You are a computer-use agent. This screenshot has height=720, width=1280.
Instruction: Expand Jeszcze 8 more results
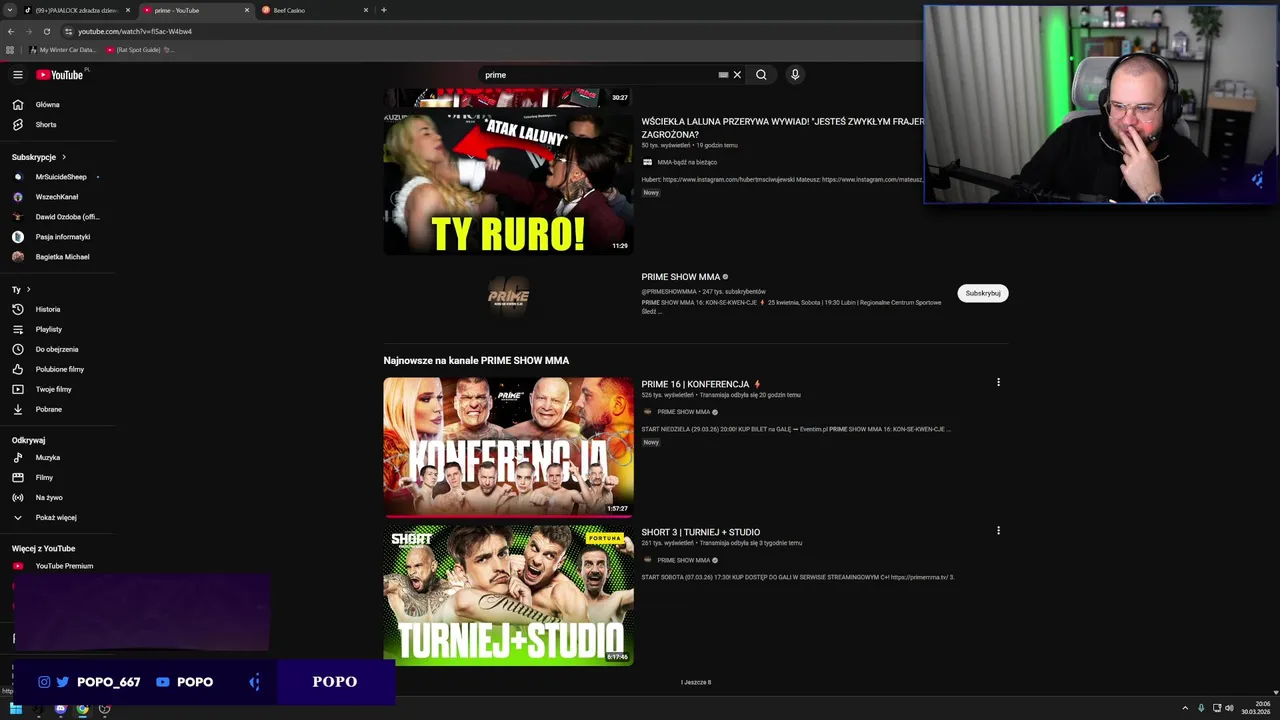click(696, 682)
